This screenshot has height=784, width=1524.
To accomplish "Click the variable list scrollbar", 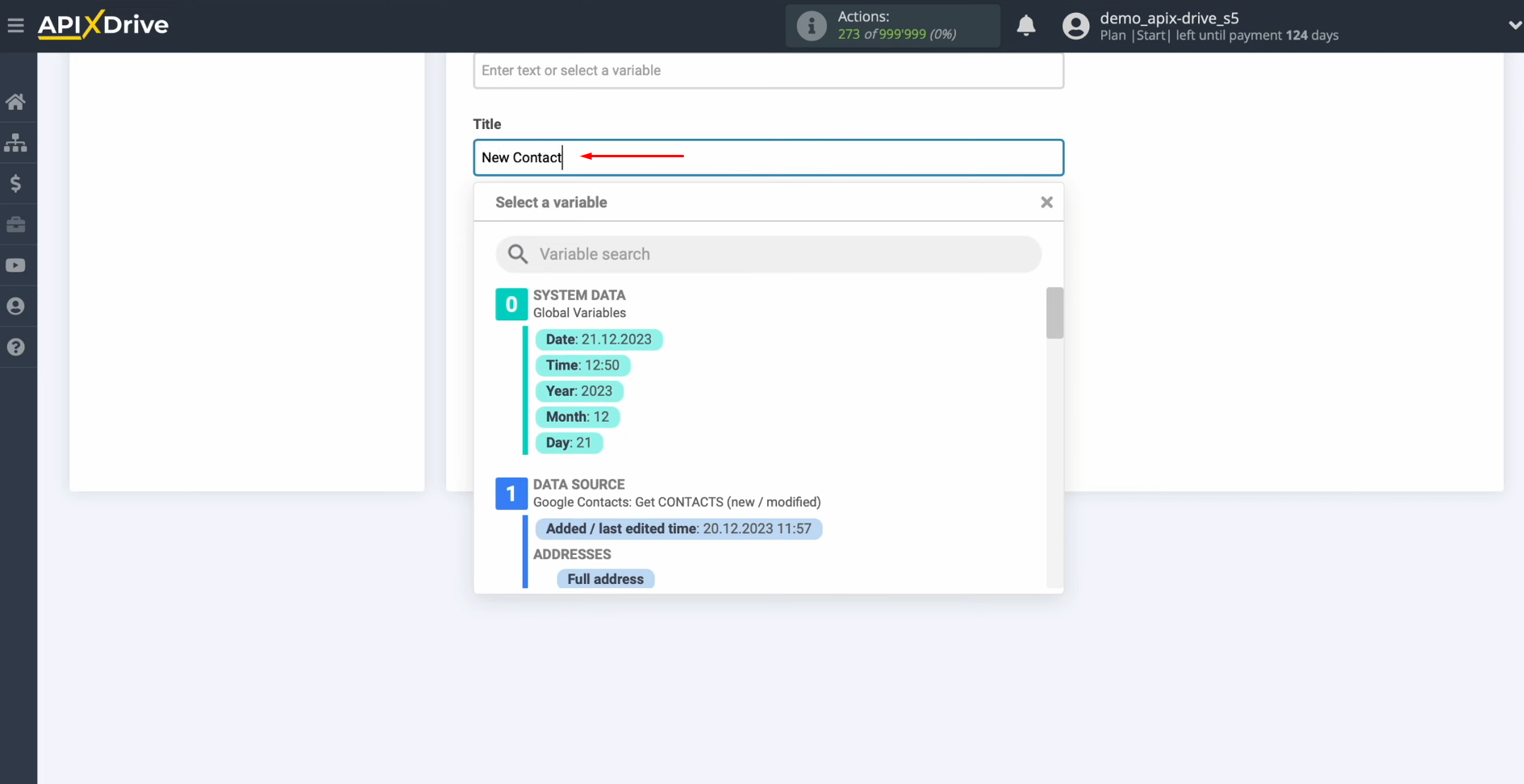I will click(x=1054, y=313).
